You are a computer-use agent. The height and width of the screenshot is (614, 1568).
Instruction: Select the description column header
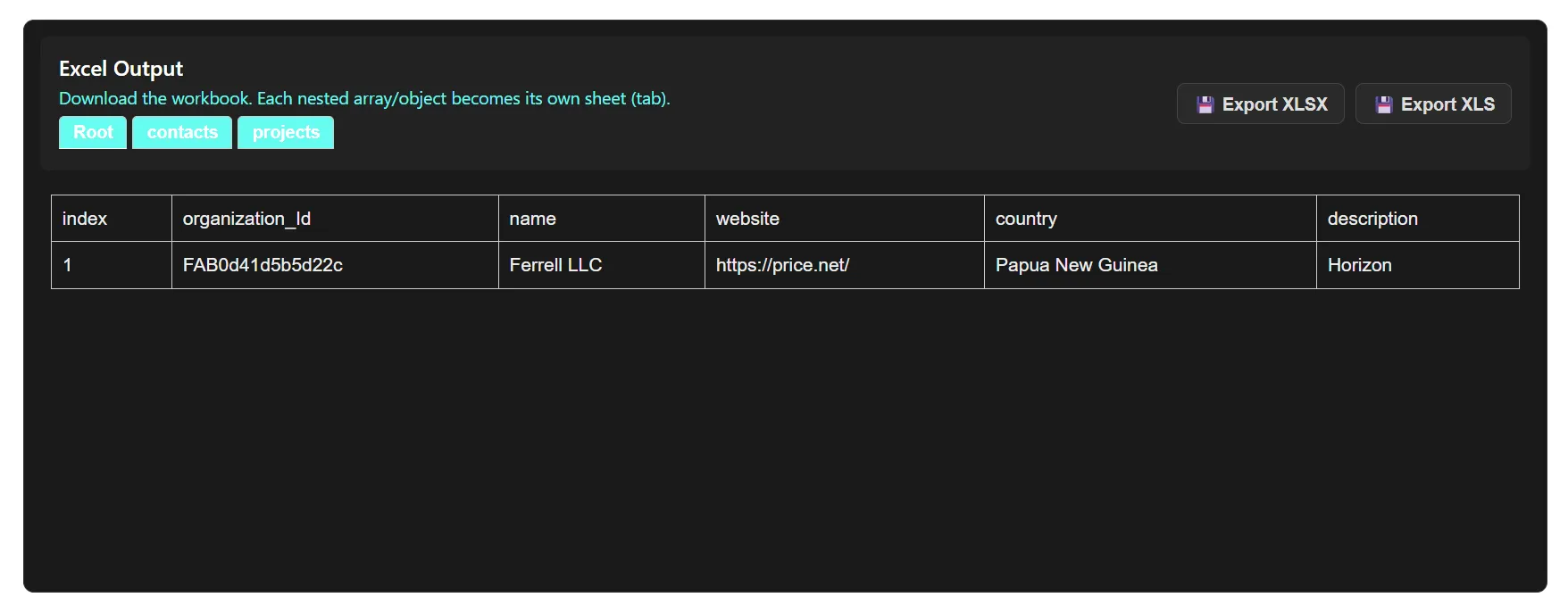1372,218
